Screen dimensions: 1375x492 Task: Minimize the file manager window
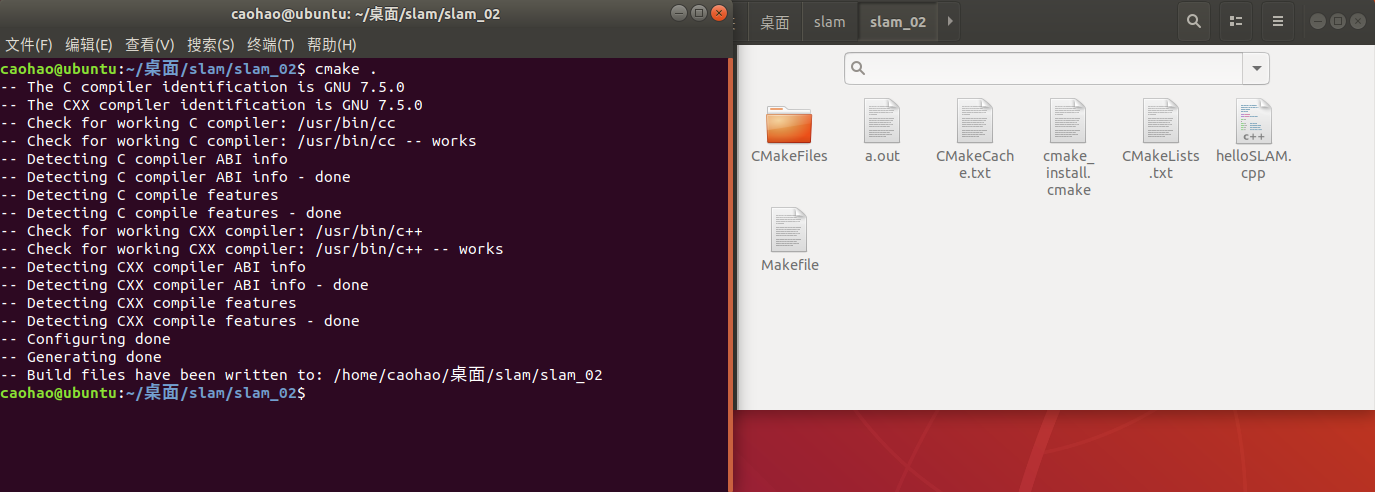(1319, 21)
